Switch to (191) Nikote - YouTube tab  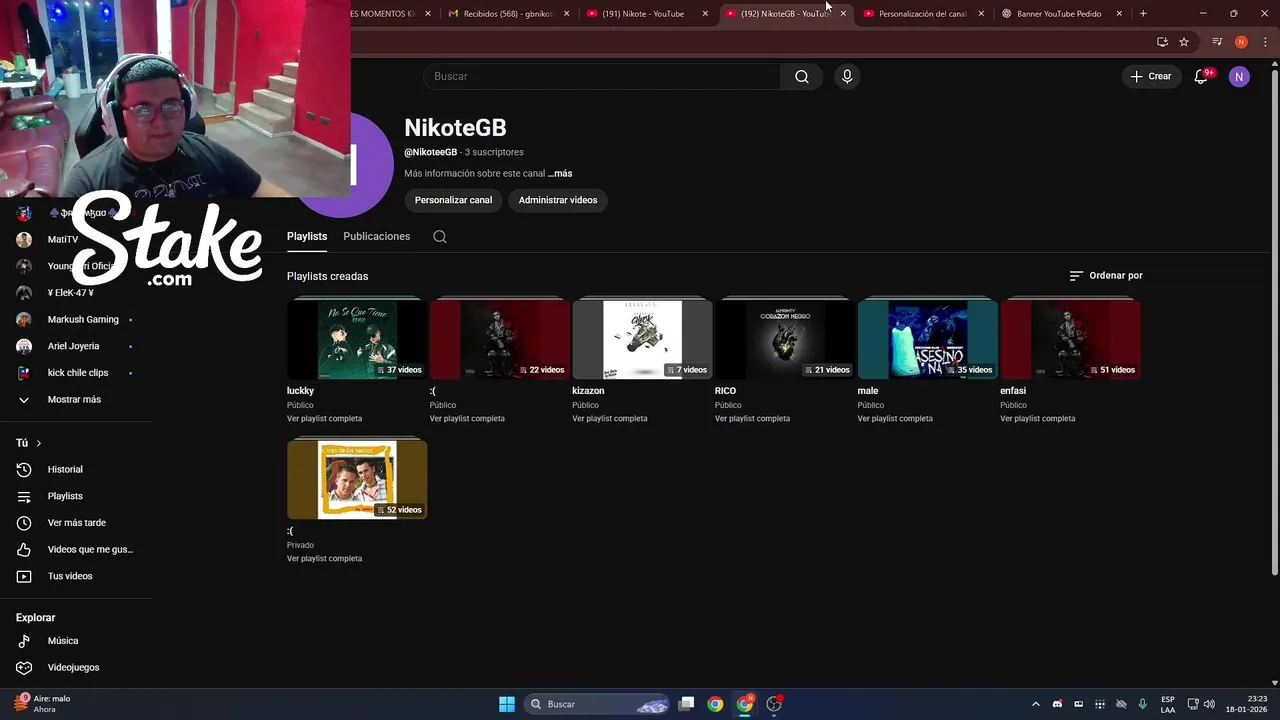pos(645,14)
